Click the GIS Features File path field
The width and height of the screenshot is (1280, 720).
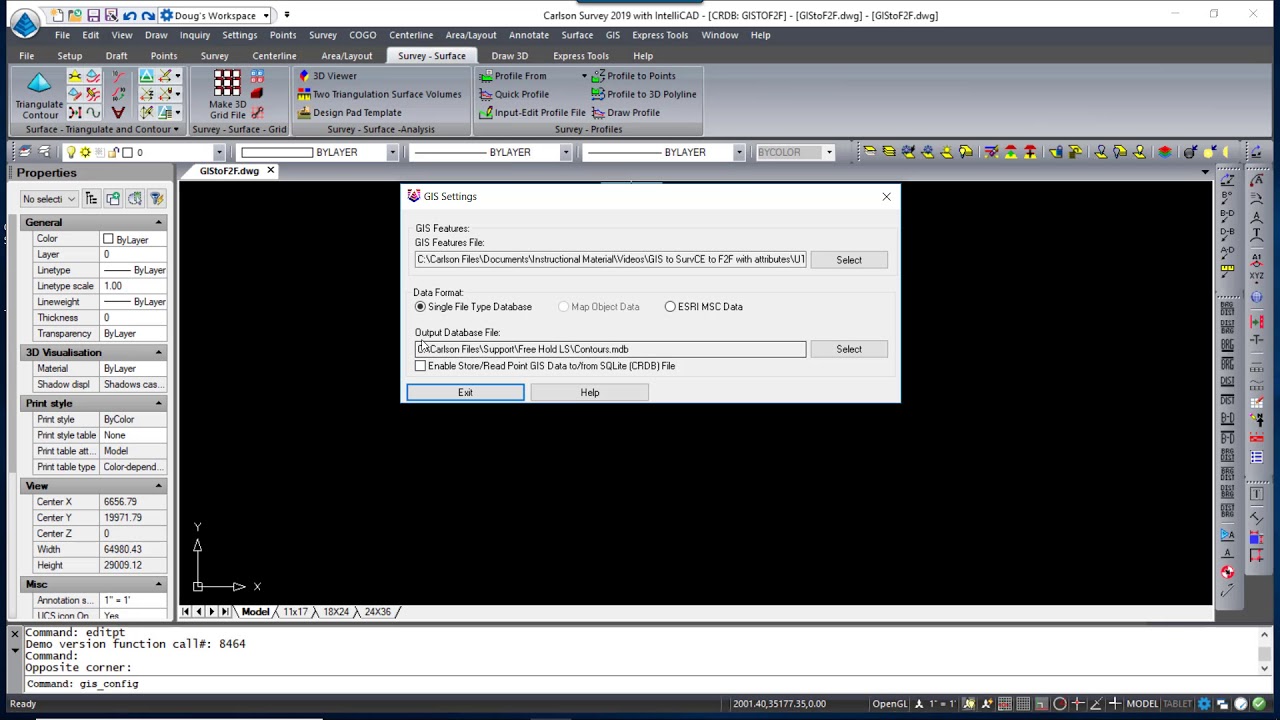pos(610,260)
